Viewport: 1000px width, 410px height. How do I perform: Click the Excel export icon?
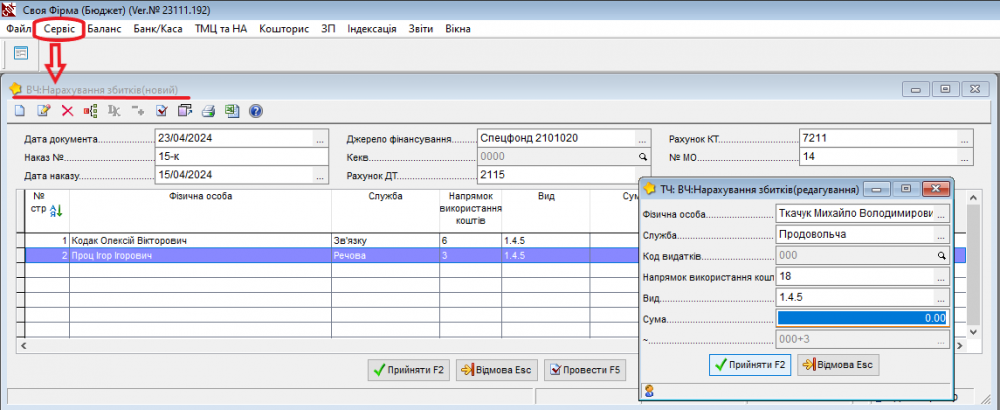click(x=232, y=111)
